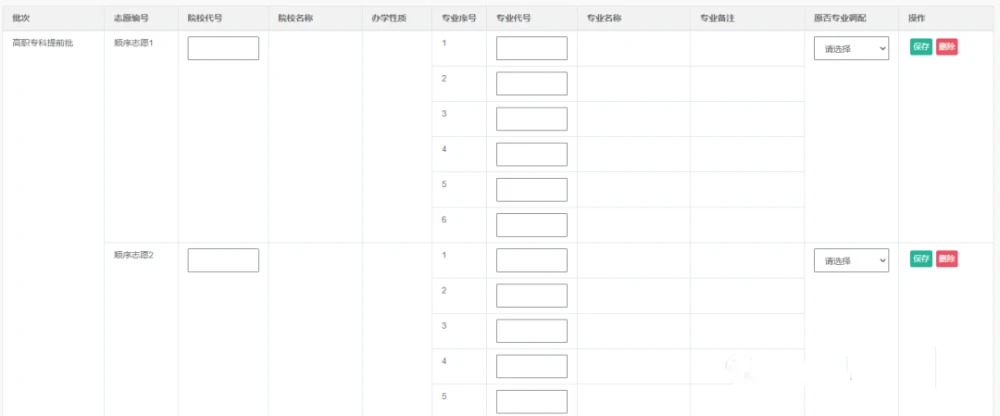Open 愿否专业调配 dropdown for 顺序志愿1

[851, 49]
